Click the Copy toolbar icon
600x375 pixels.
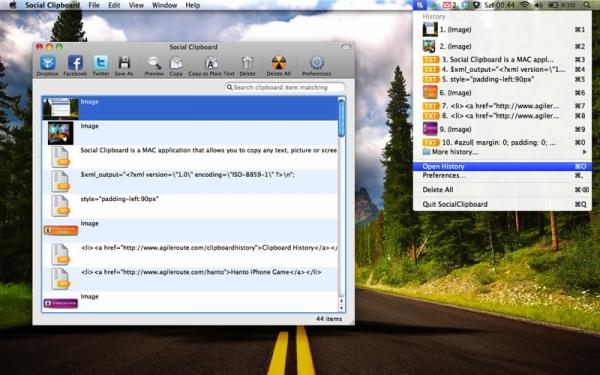(176, 65)
